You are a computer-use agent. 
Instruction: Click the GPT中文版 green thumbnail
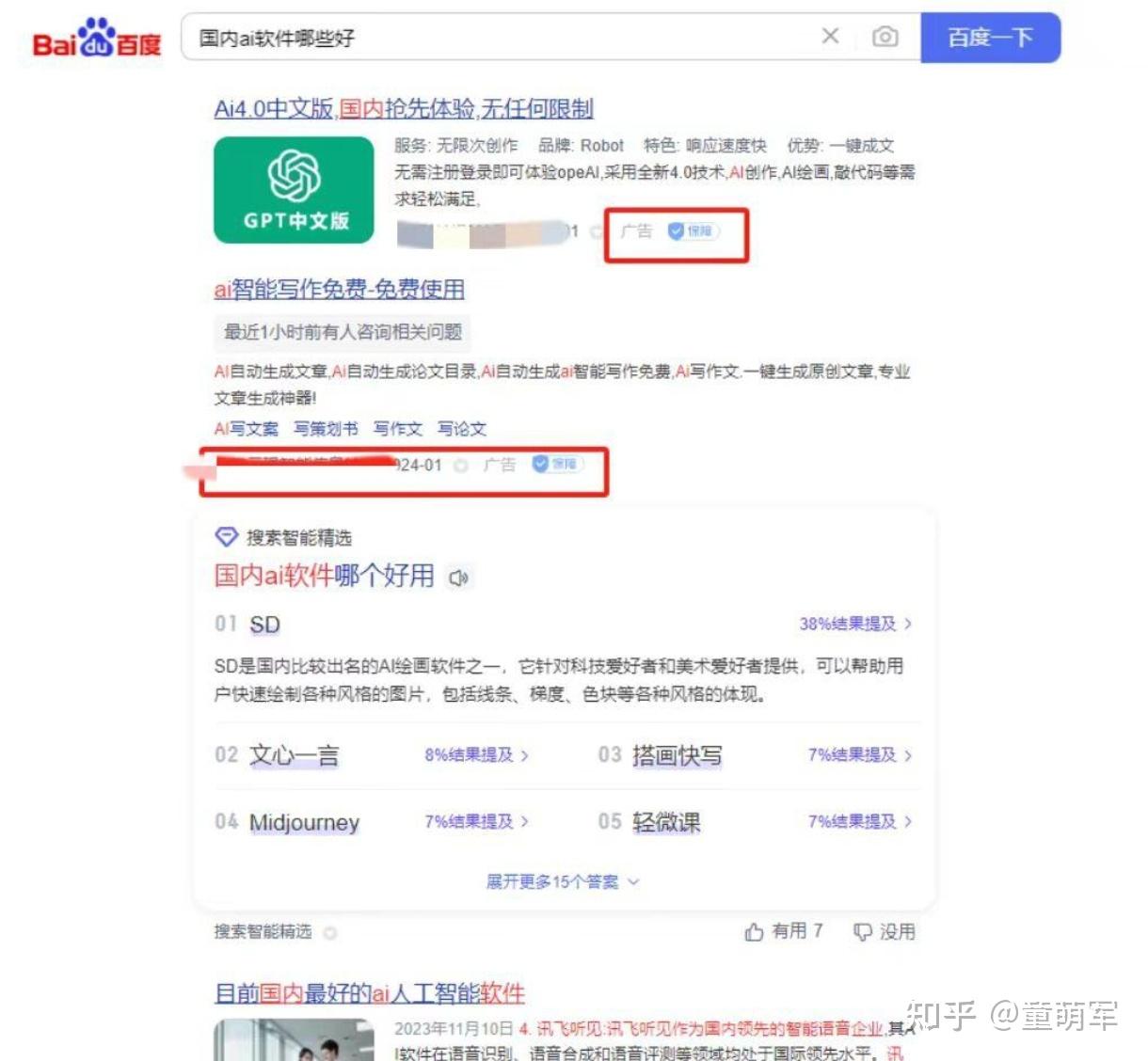point(294,190)
